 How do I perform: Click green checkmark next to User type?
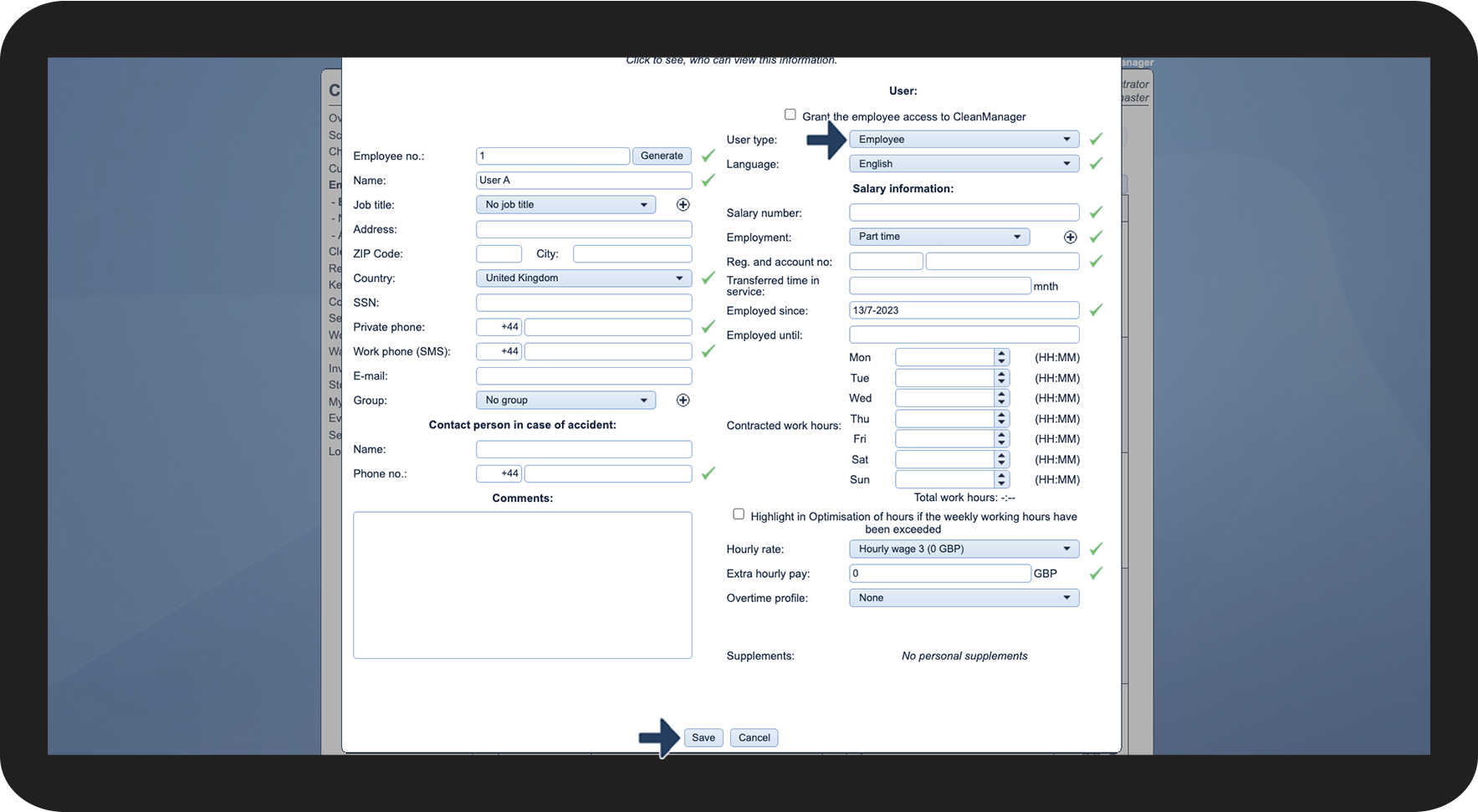pos(1096,140)
